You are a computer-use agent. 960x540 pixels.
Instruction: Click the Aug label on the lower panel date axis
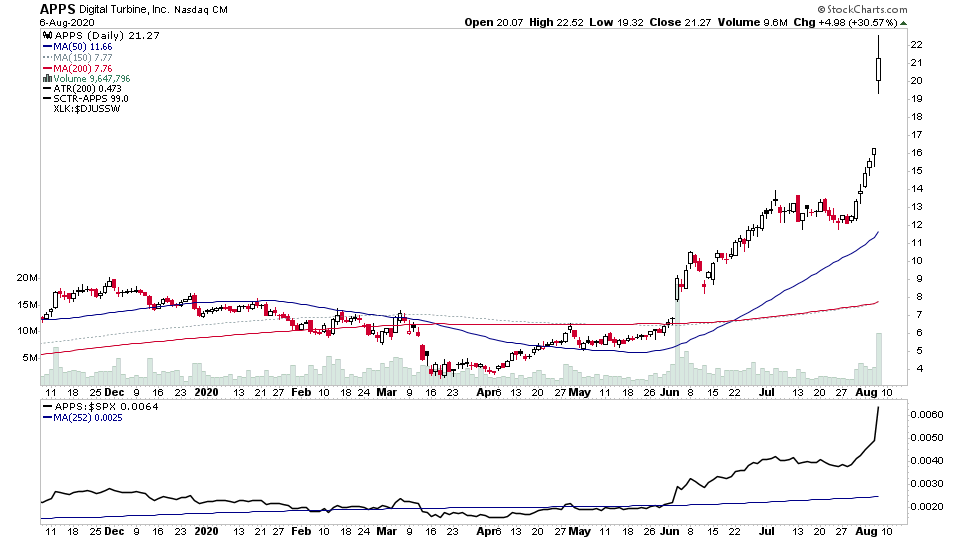click(x=866, y=531)
